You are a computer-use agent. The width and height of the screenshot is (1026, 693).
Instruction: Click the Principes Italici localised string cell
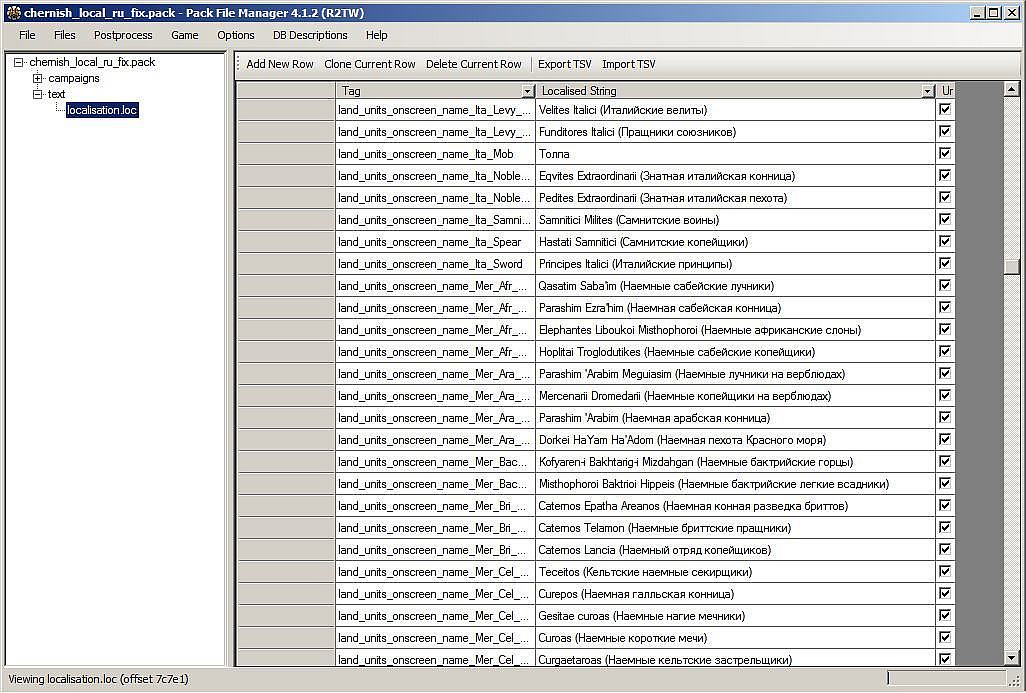735,264
